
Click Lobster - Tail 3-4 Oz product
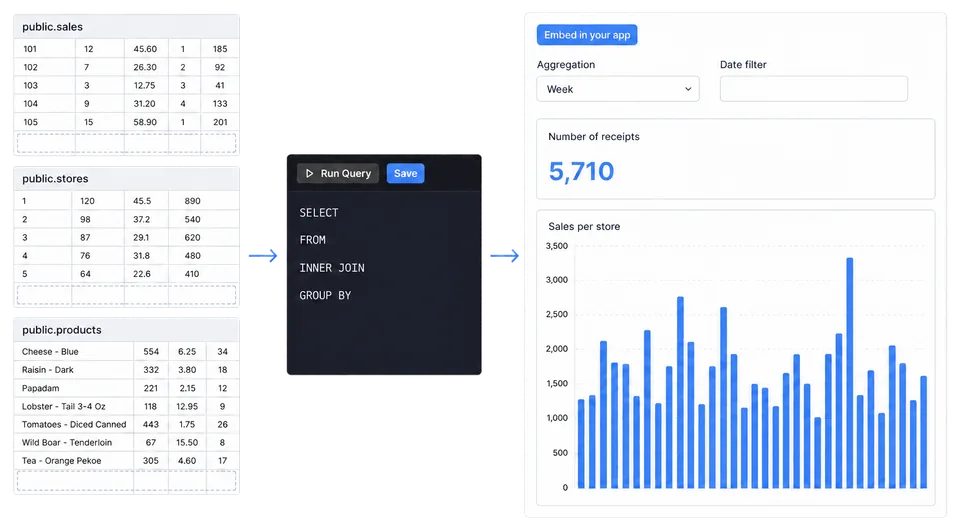click(x=64, y=406)
